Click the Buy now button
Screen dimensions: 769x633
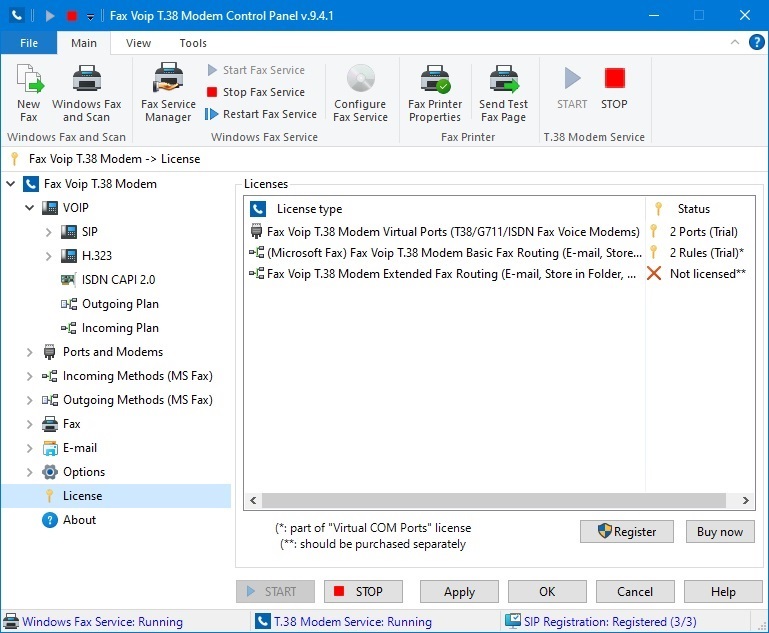[719, 532]
